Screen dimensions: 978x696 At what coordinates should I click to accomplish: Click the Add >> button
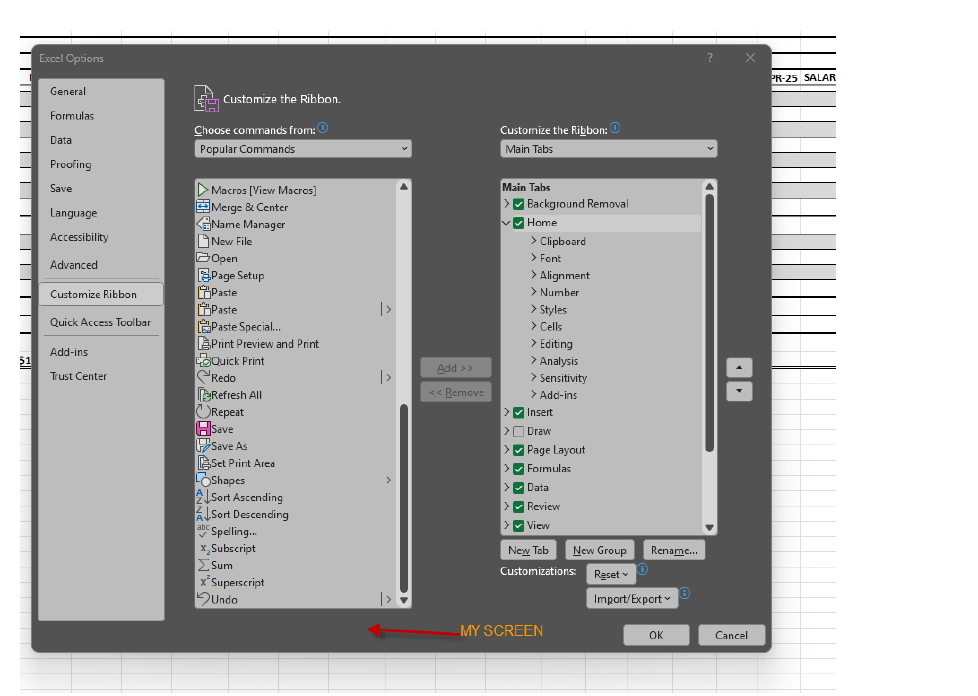(x=456, y=368)
